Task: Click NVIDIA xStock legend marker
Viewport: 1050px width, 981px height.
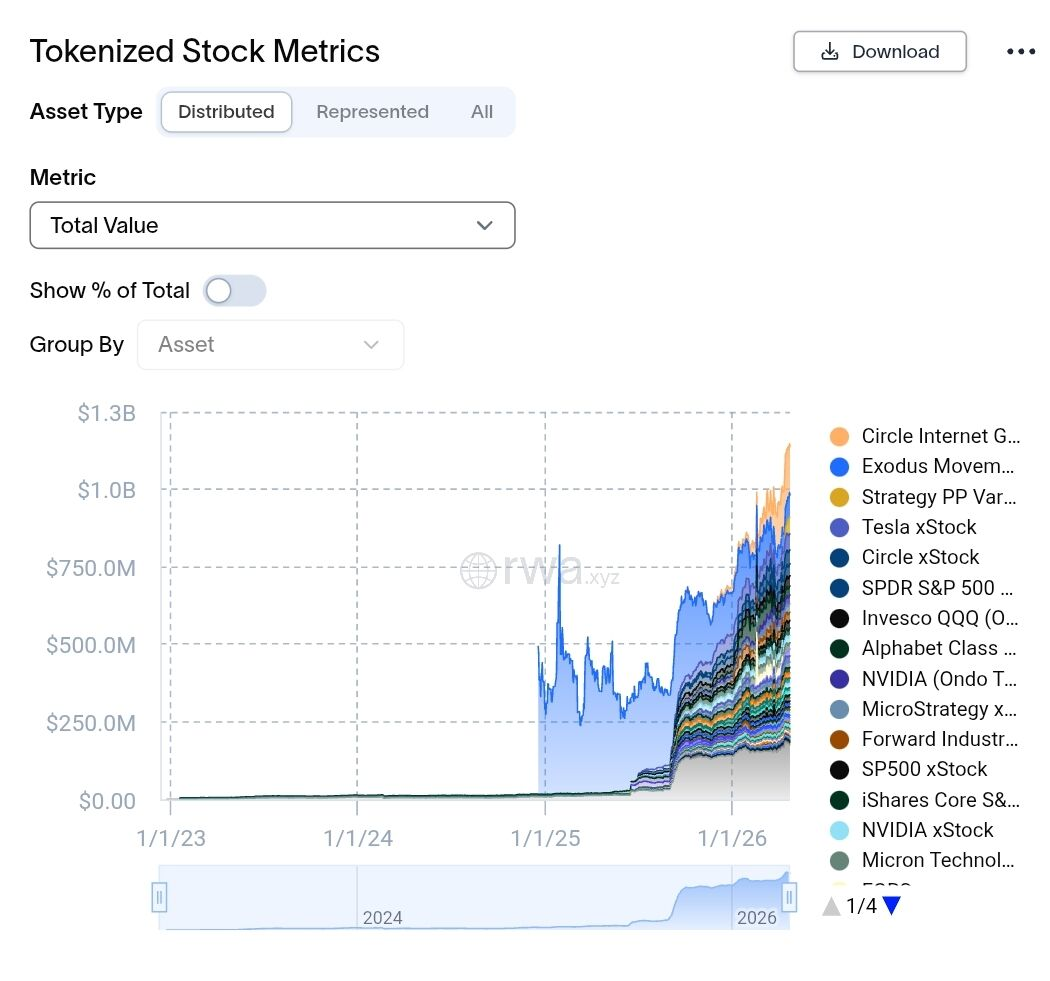Action: [840, 830]
